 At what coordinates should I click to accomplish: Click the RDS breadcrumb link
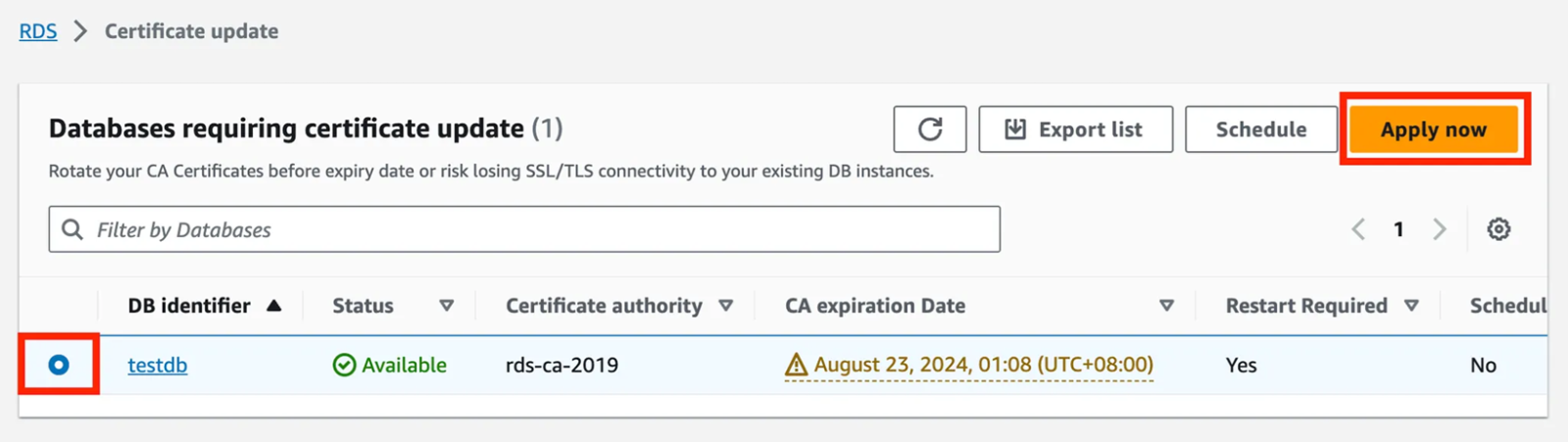(38, 31)
